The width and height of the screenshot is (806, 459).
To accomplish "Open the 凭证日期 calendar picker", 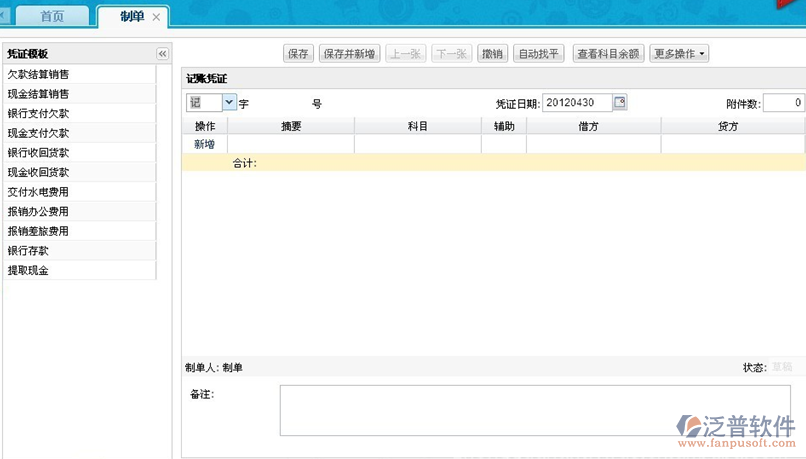I will pos(620,103).
